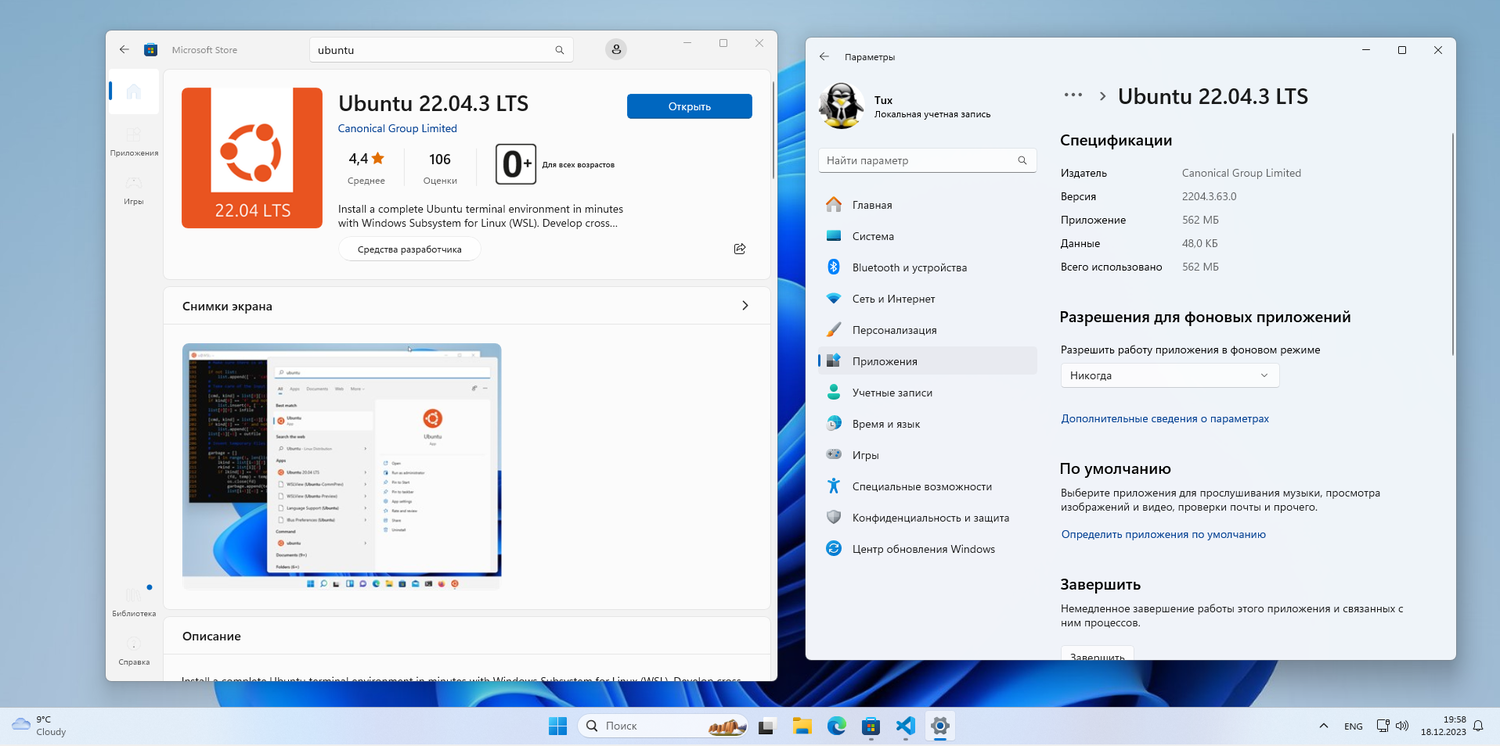This screenshot has height=746, width=1500.
Task: Select Конфиденциальность и защита in Settings
Action: pyautogui.click(x=927, y=518)
